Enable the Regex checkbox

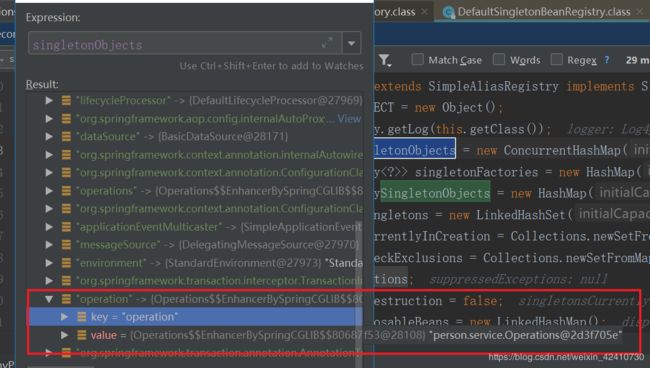point(556,60)
